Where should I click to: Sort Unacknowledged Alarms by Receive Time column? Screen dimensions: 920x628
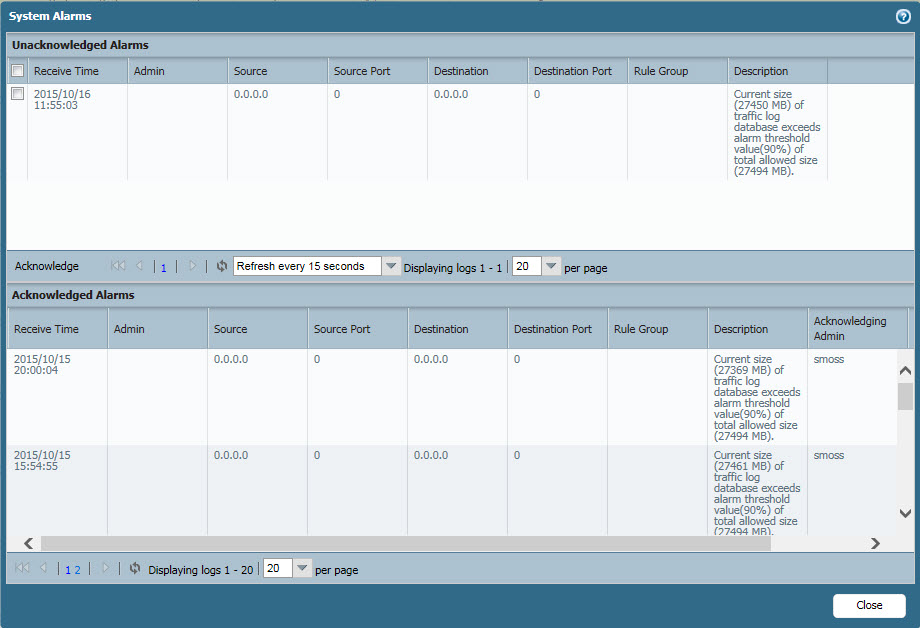66,71
